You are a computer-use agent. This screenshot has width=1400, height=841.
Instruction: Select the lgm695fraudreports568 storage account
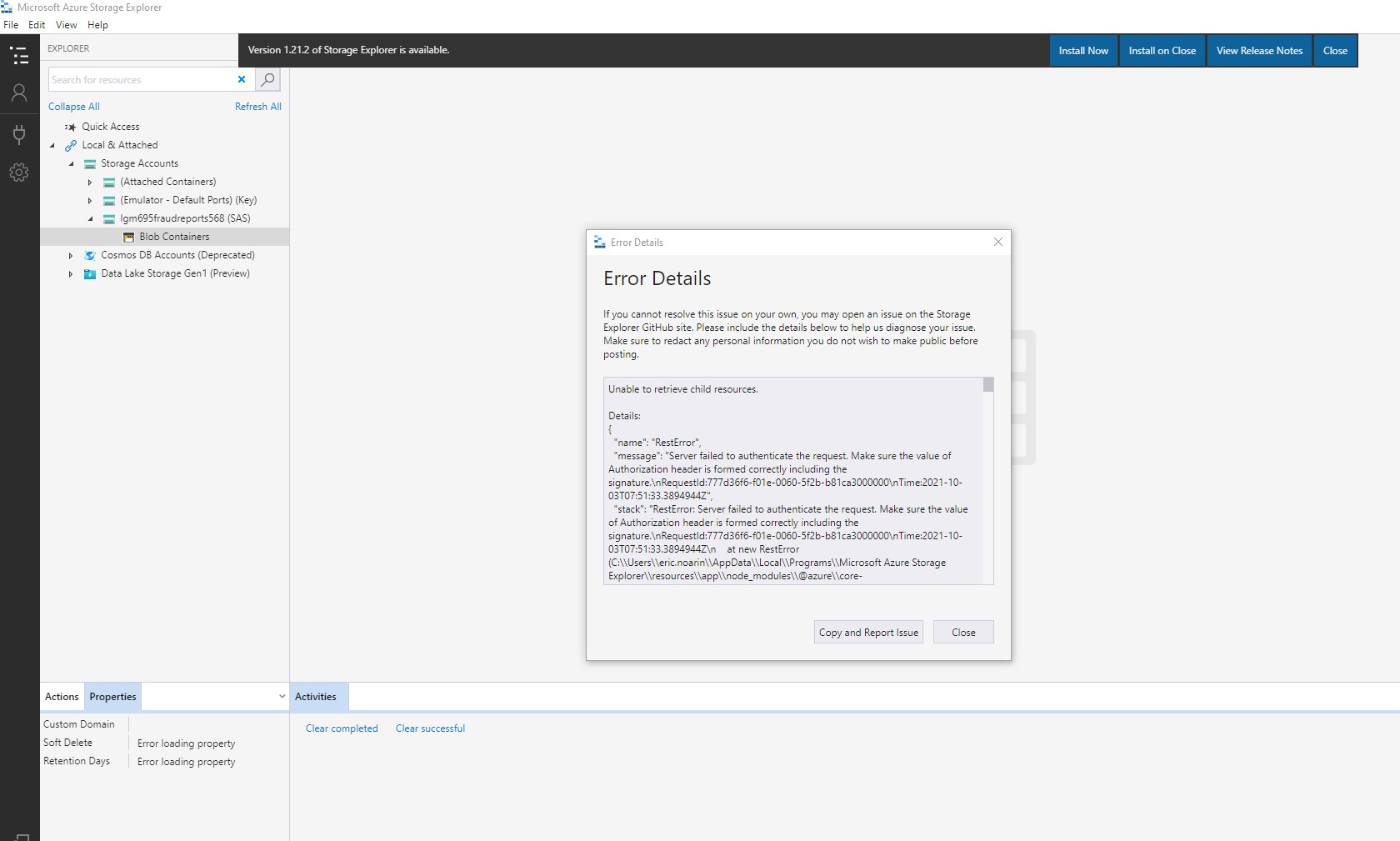point(182,218)
